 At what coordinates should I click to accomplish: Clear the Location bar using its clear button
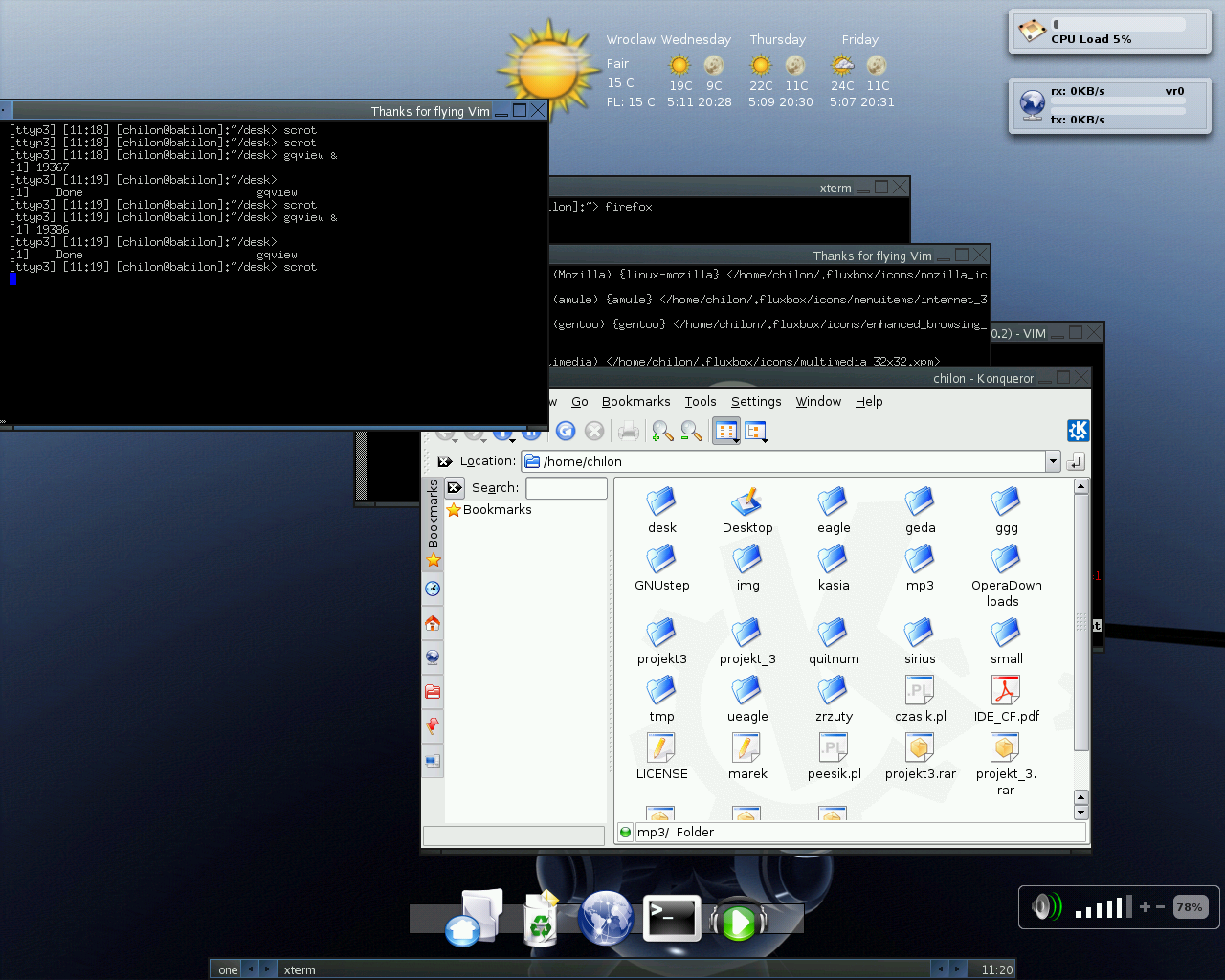pyautogui.click(x=444, y=461)
